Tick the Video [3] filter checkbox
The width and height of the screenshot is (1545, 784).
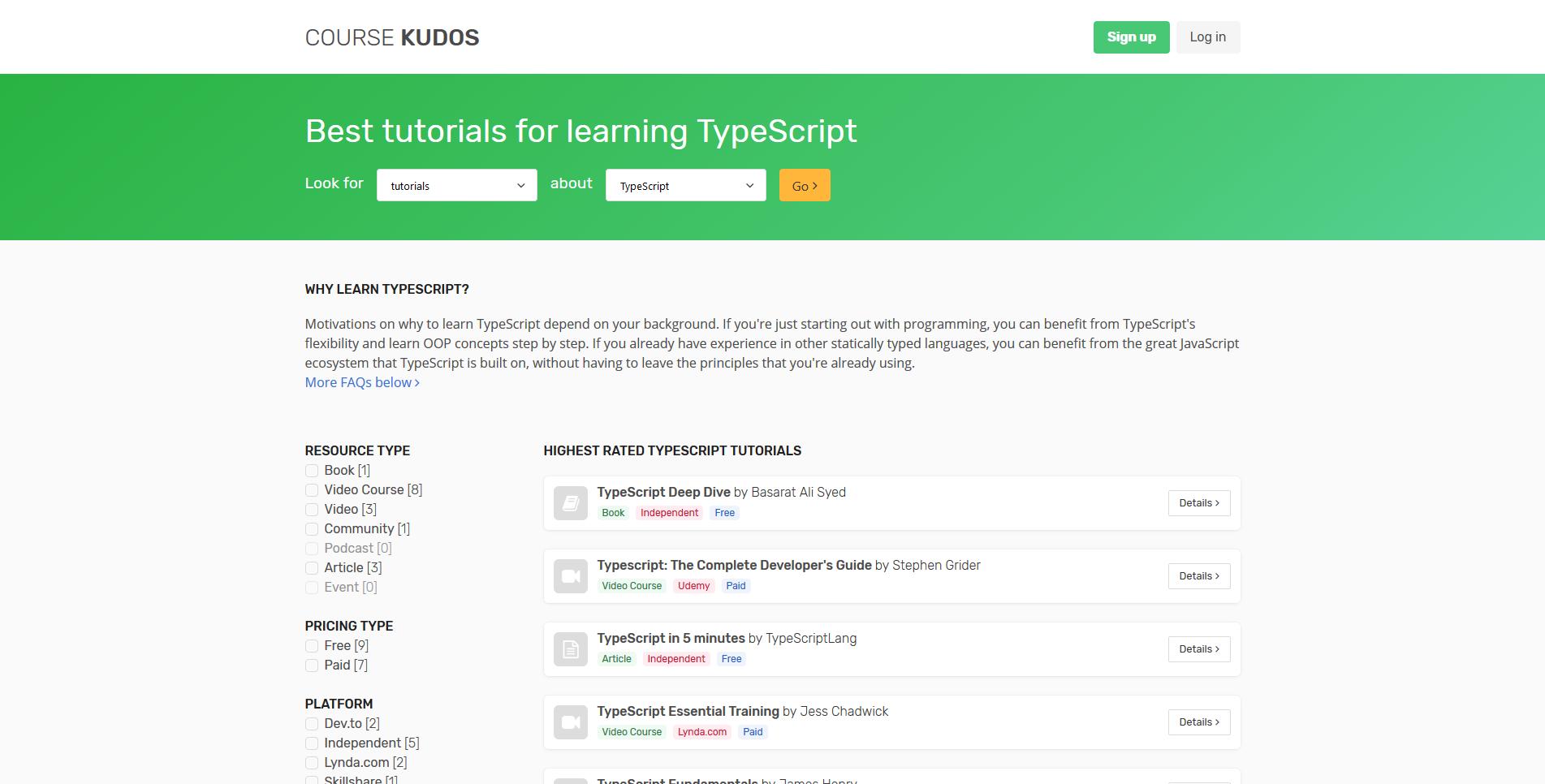(x=312, y=510)
